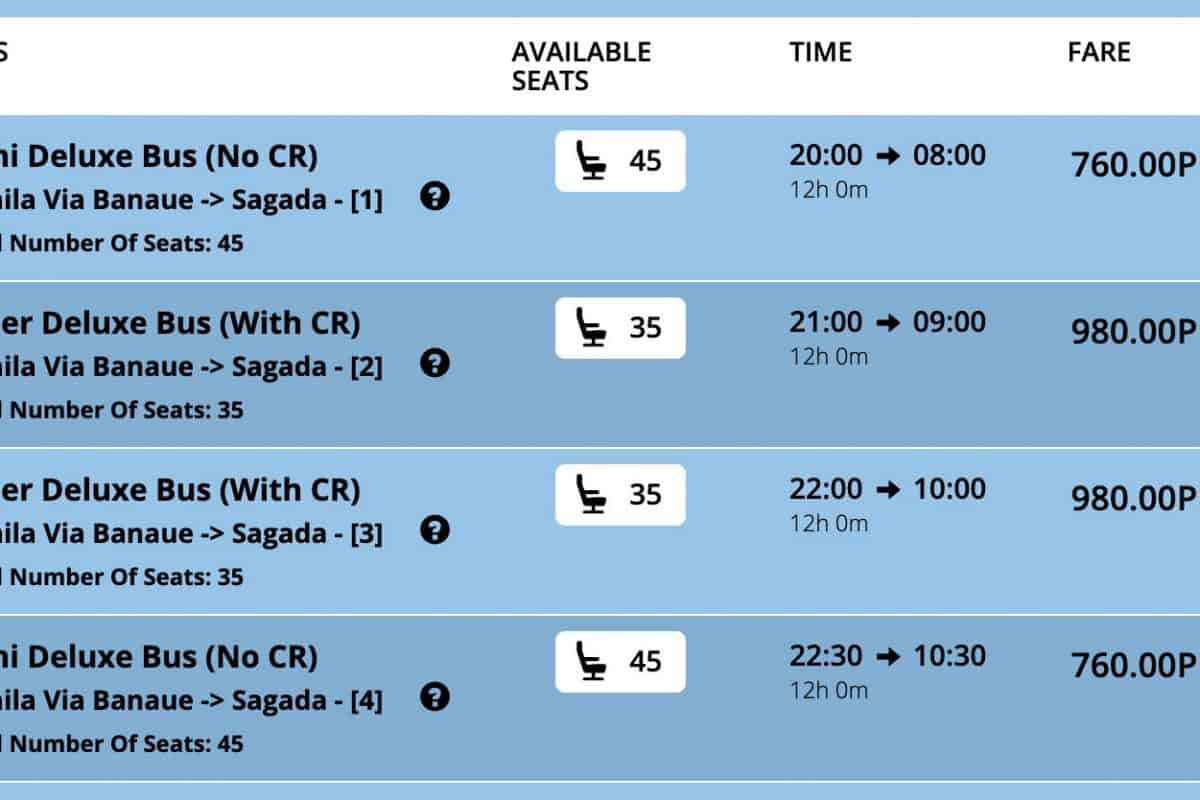Click seat icon for 21:00 trip

[x=592, y=328]
